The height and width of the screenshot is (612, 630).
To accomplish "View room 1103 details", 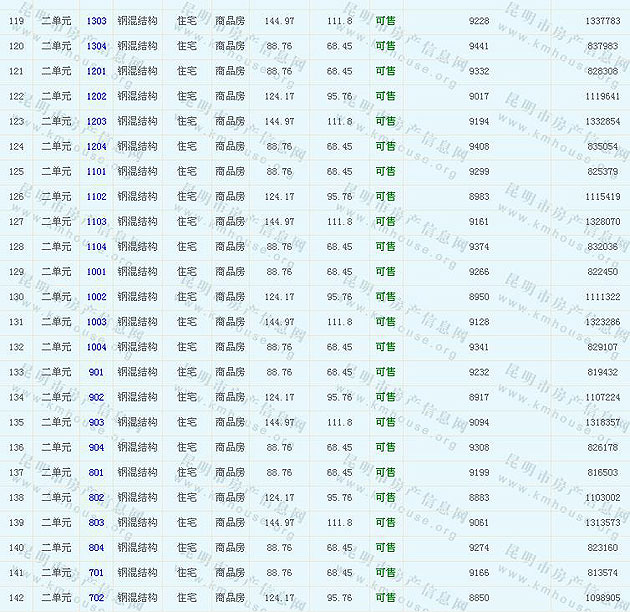I will click(96, 222).
